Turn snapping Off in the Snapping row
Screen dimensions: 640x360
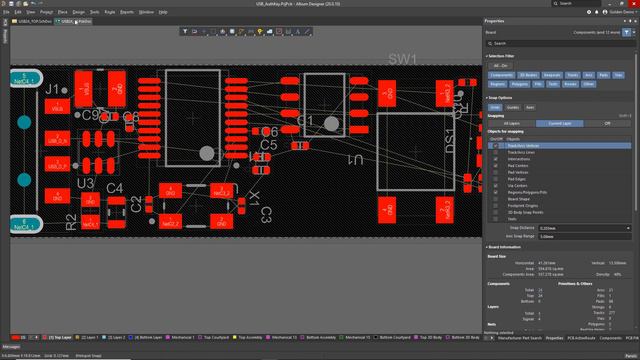[x=607, y=123]
